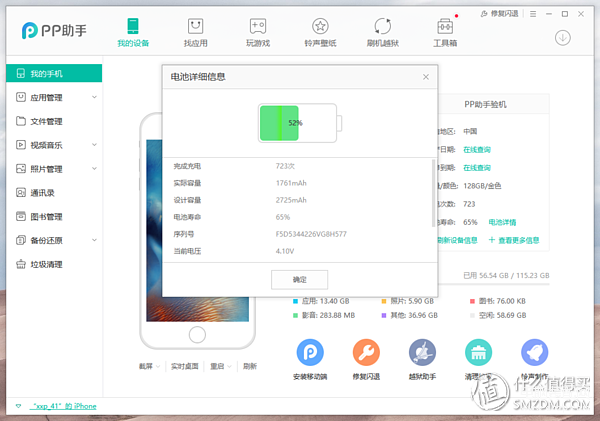Screen dimensions: 600x421
Task: Click the orange 修复闪退 wrench icon
Action: 366,352
